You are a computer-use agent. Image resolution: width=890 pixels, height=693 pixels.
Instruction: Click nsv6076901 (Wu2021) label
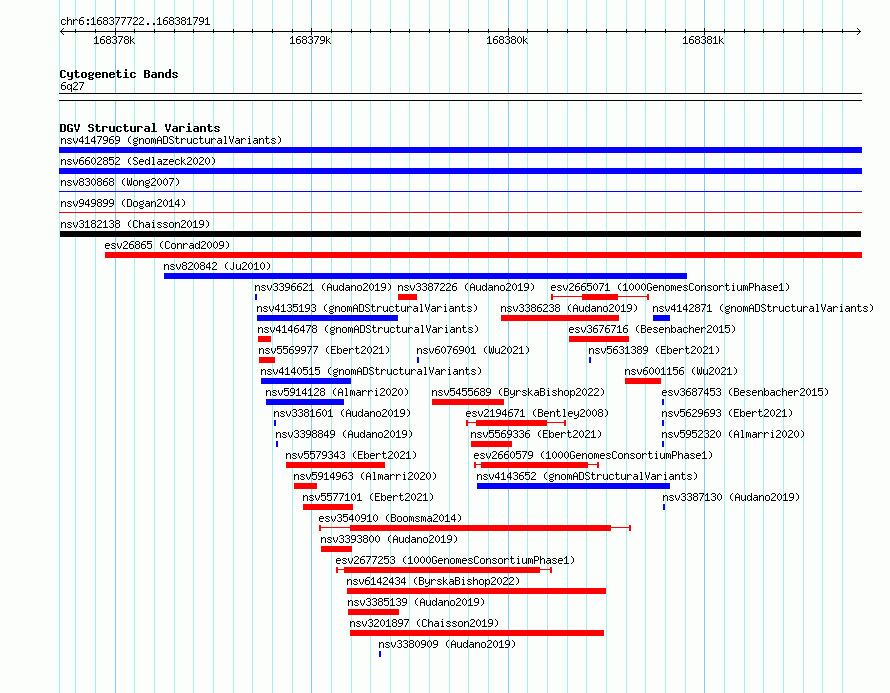tap(473, 350)
